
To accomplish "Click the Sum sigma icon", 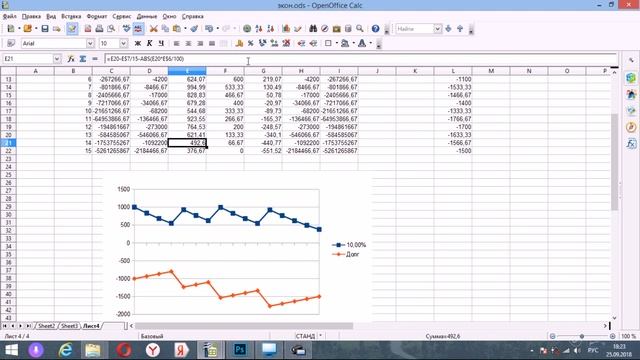I will click(83, 59).
